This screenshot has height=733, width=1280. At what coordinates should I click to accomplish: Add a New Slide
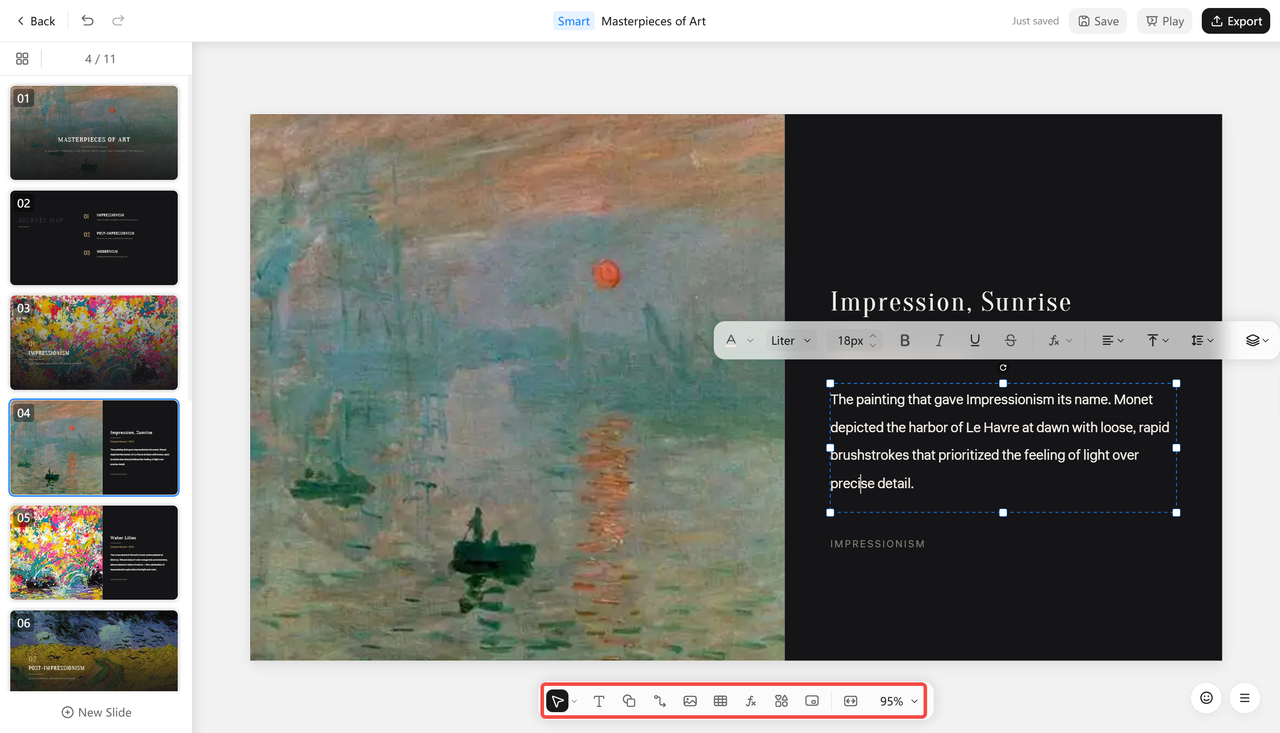(96, 712)
